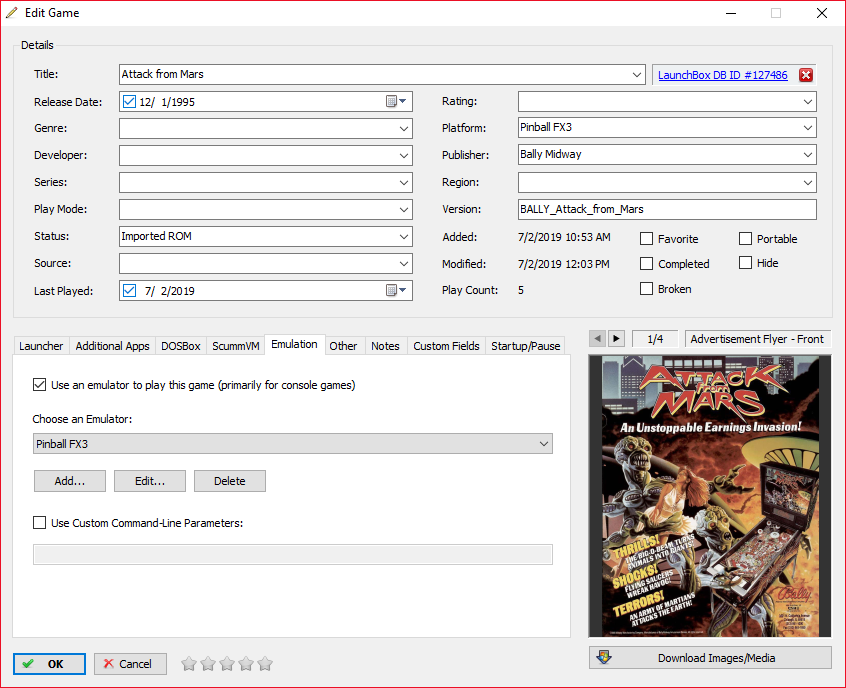The height and width of the screenshot is (688, 846).
Task: Click the Version field with BALLY_Attack_from_Mars
Action: coord(667,209)
